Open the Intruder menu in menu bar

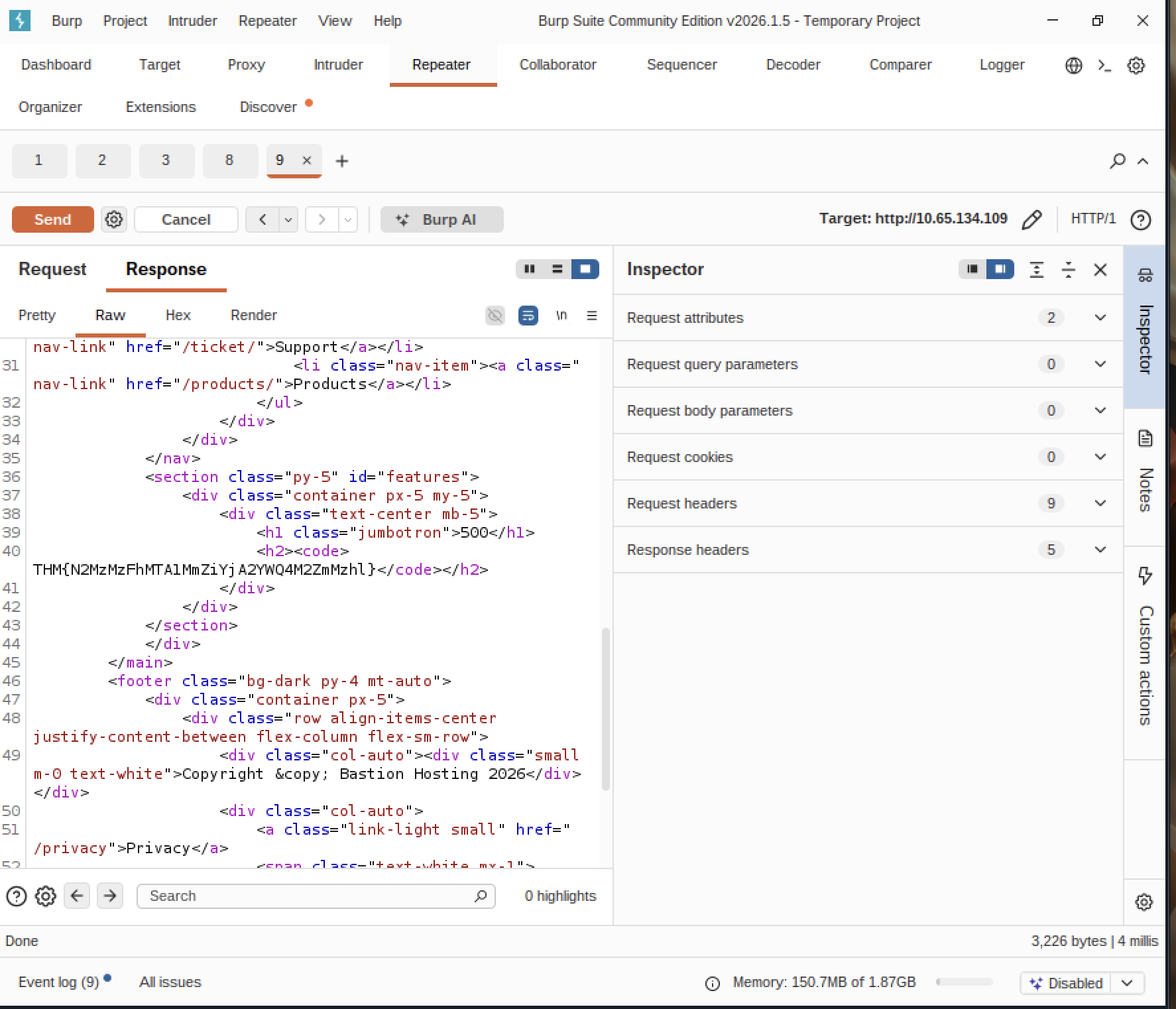pos(192,21)
